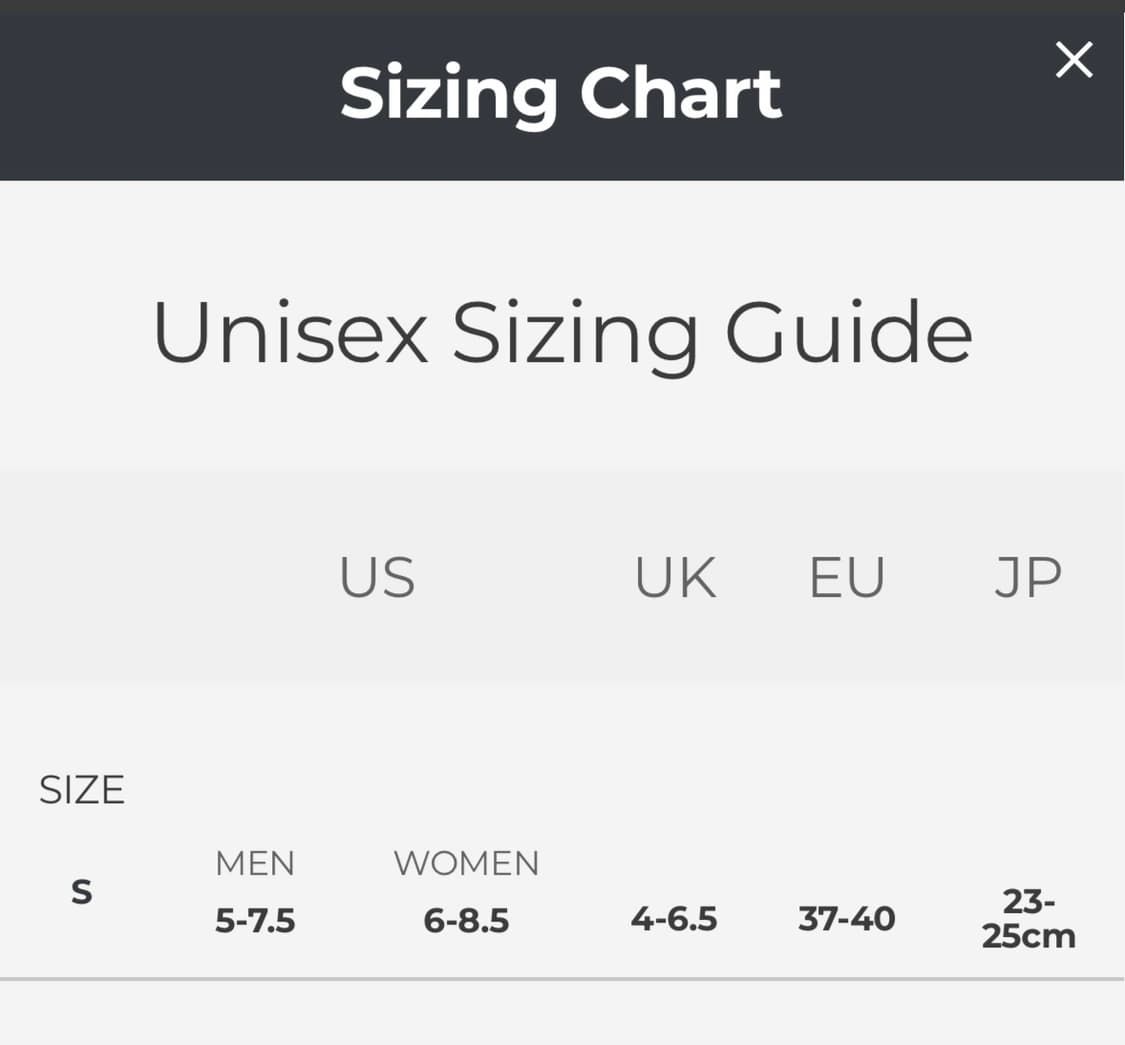Select the 23-25cm JP sizing value

1028,918
